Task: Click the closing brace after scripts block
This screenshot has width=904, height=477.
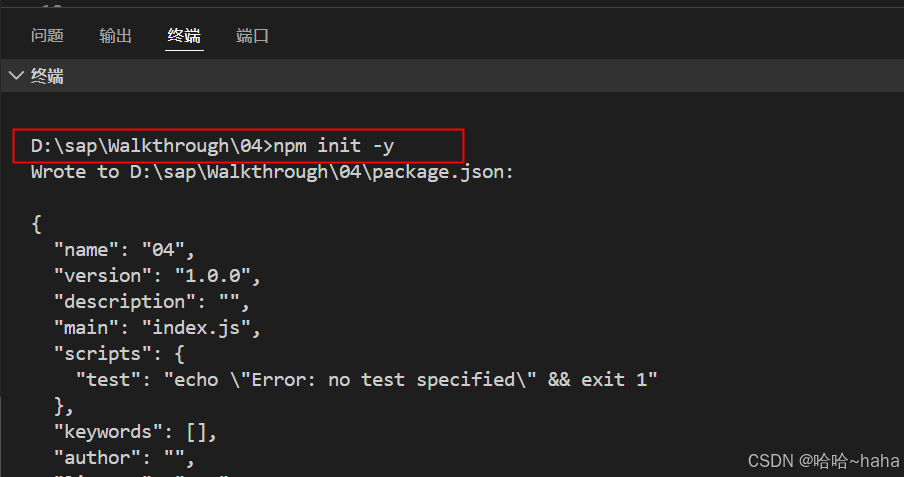Action: [x=63, y=406]
